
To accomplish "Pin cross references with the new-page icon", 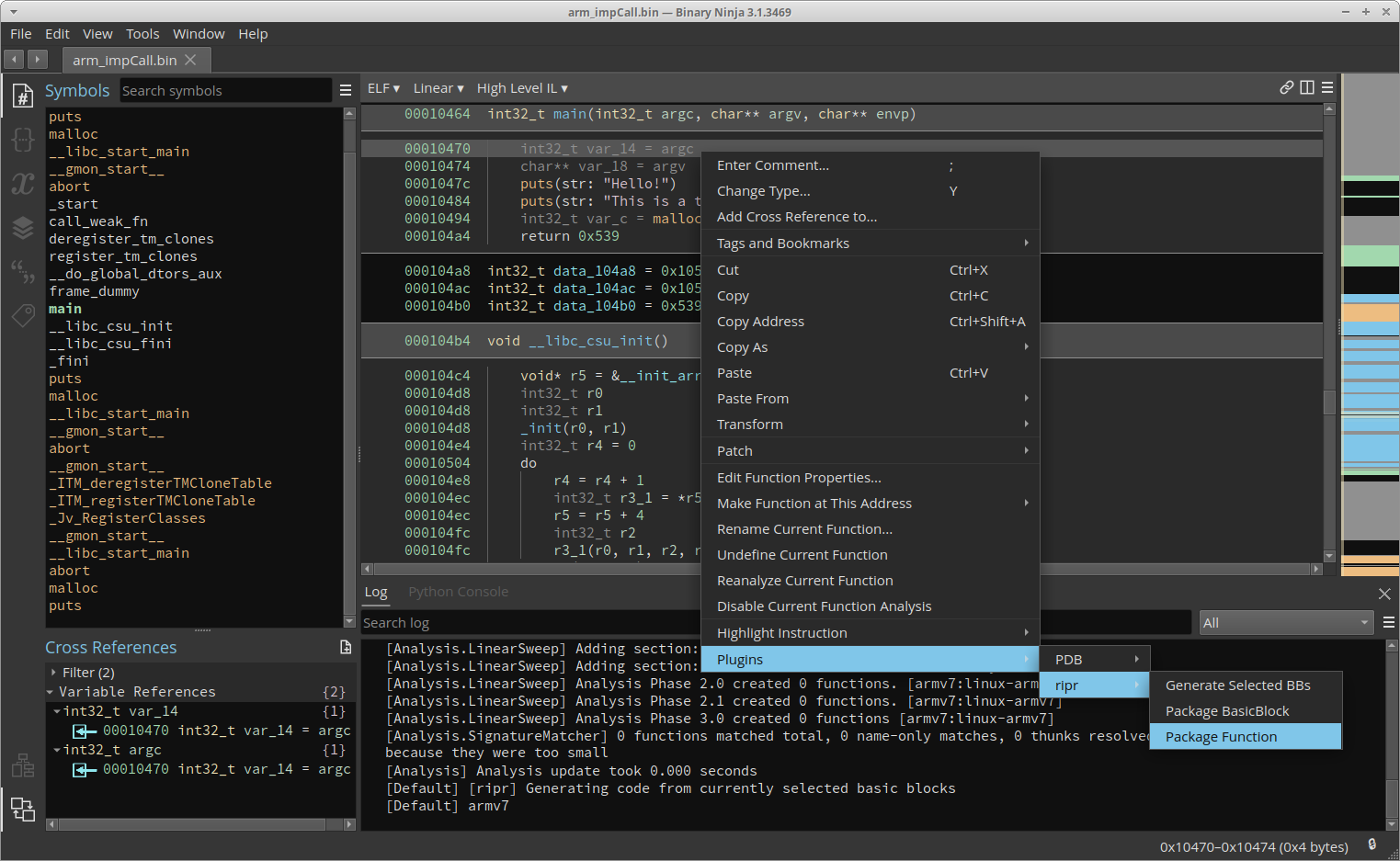I will point(346,648).
